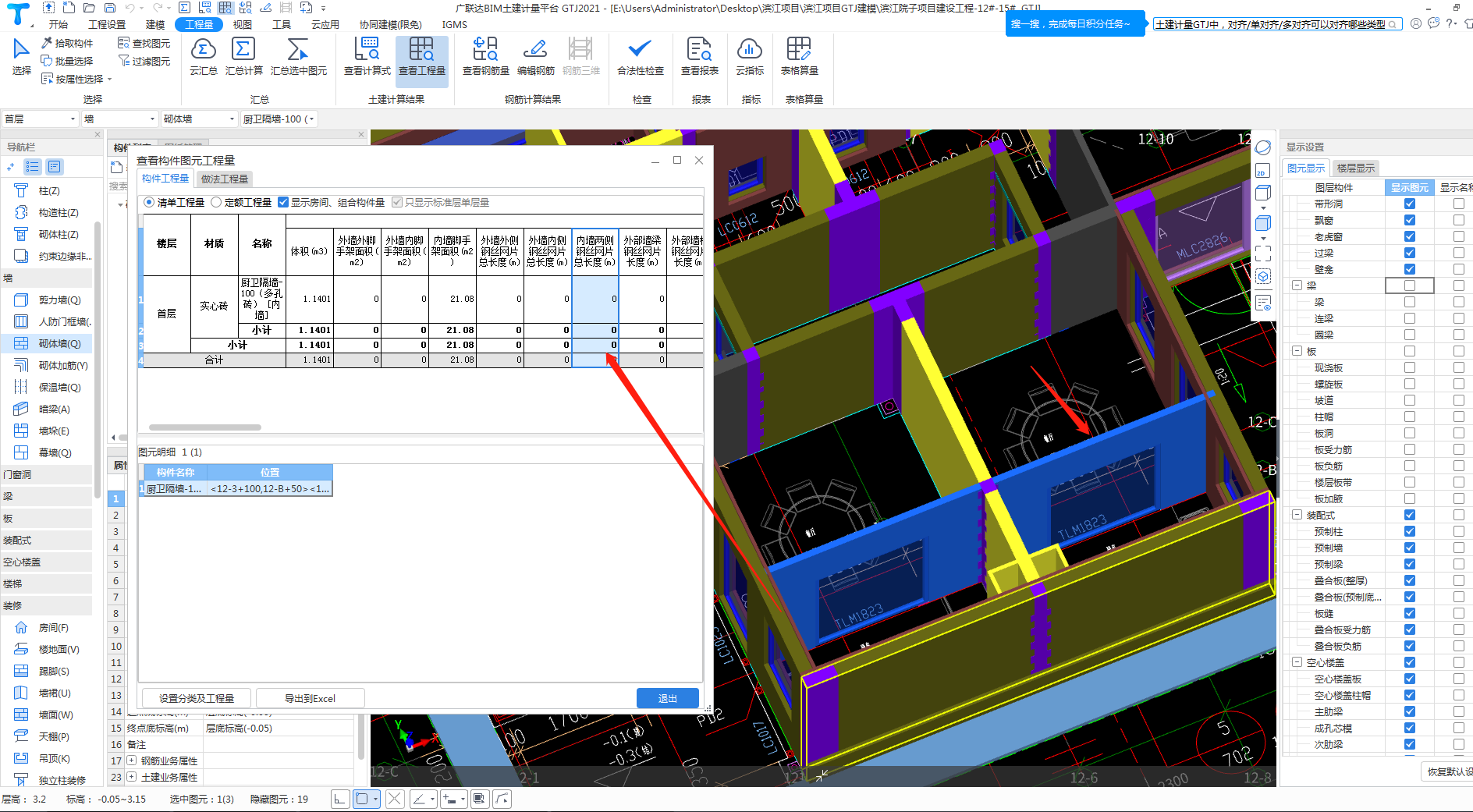Run the 合法性检查 validity check

click(x=640, y=56)
